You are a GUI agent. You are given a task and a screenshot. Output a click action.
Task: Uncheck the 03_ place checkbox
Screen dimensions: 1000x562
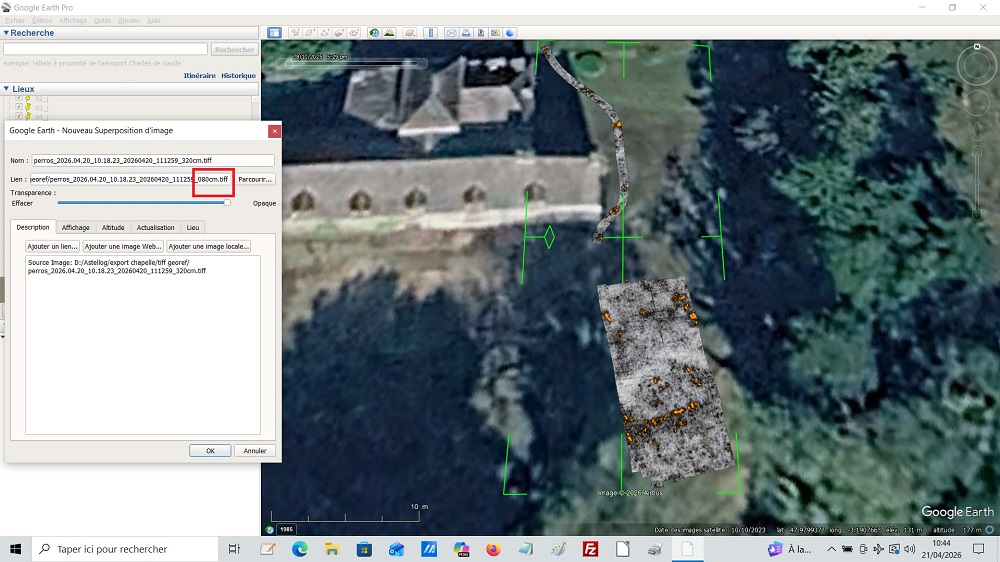click(x=18, y=107)
